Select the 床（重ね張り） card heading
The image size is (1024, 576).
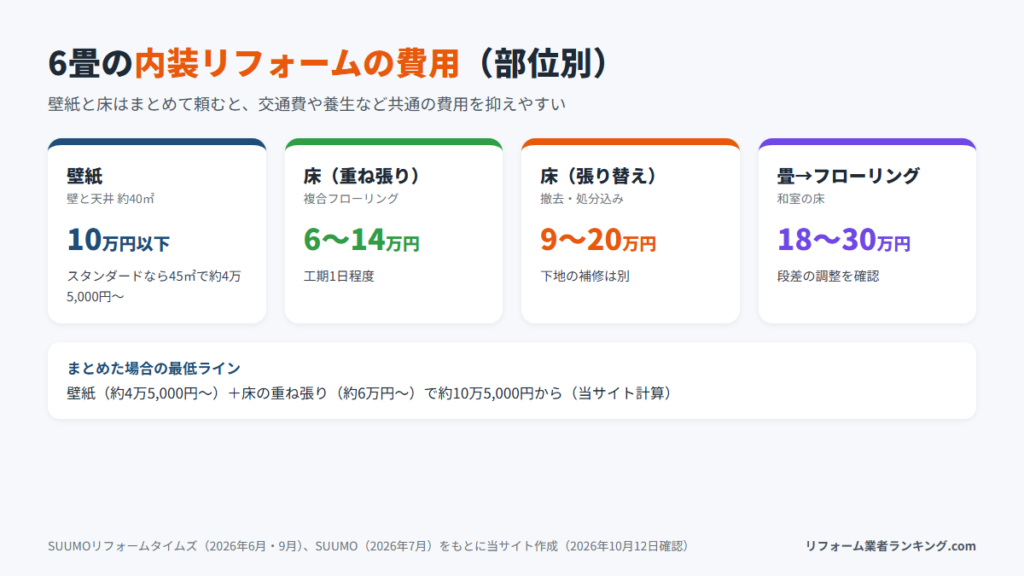tap(361, 176)
